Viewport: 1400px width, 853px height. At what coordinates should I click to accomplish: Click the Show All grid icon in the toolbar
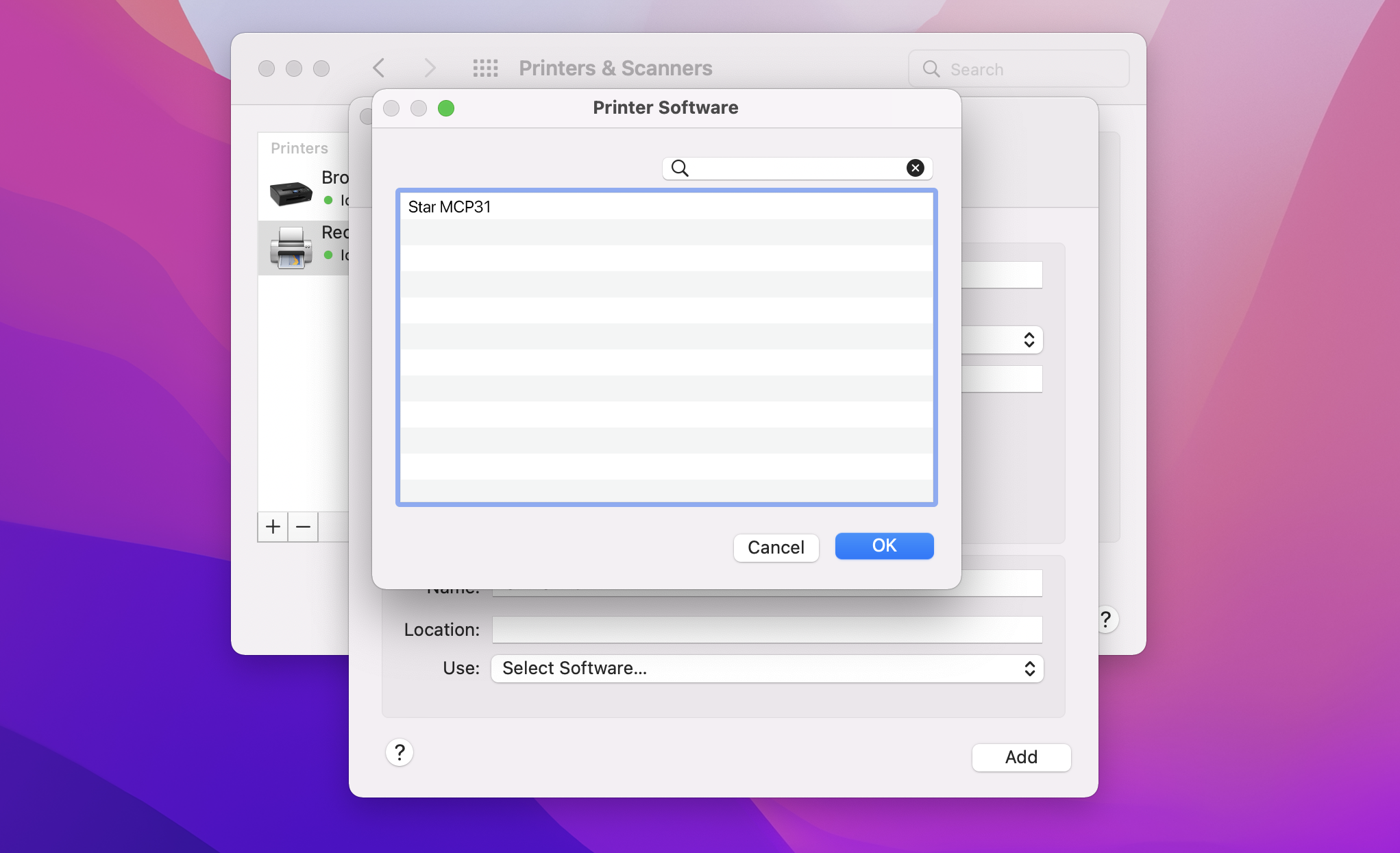click(x=486, y=68)
